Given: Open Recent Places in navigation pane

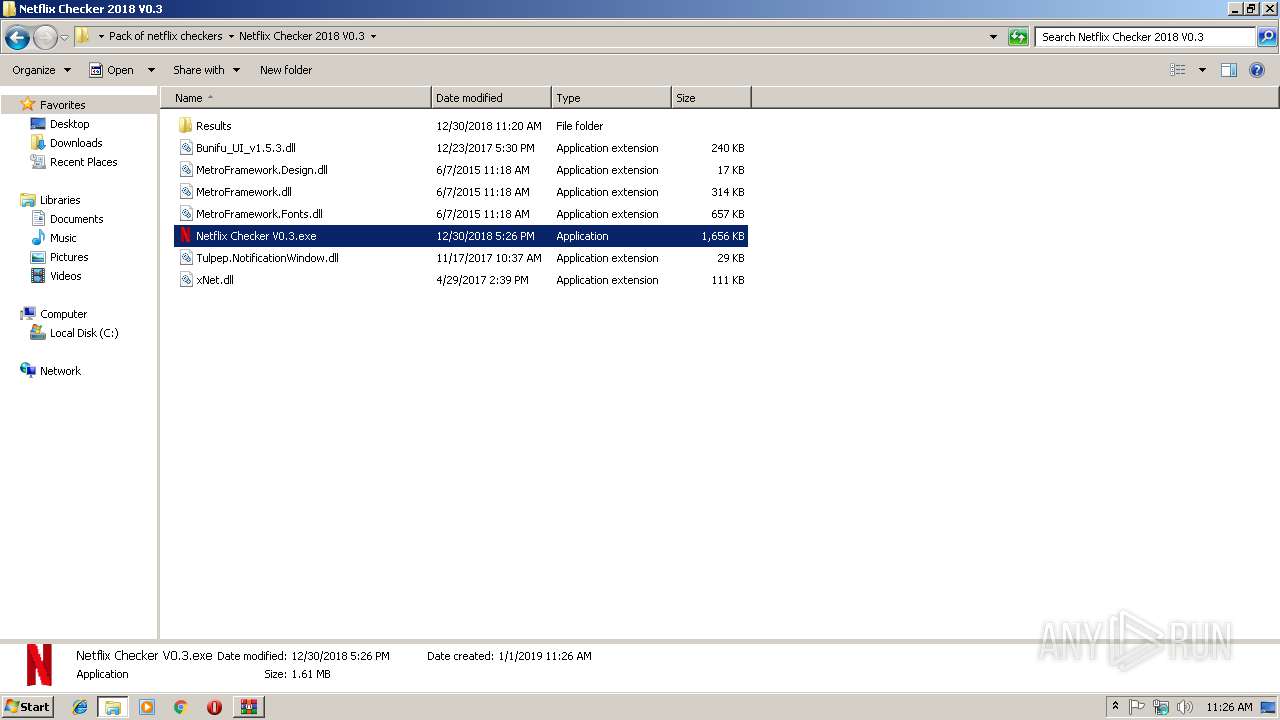Looking at the screenshot, I should coord(83,162).
